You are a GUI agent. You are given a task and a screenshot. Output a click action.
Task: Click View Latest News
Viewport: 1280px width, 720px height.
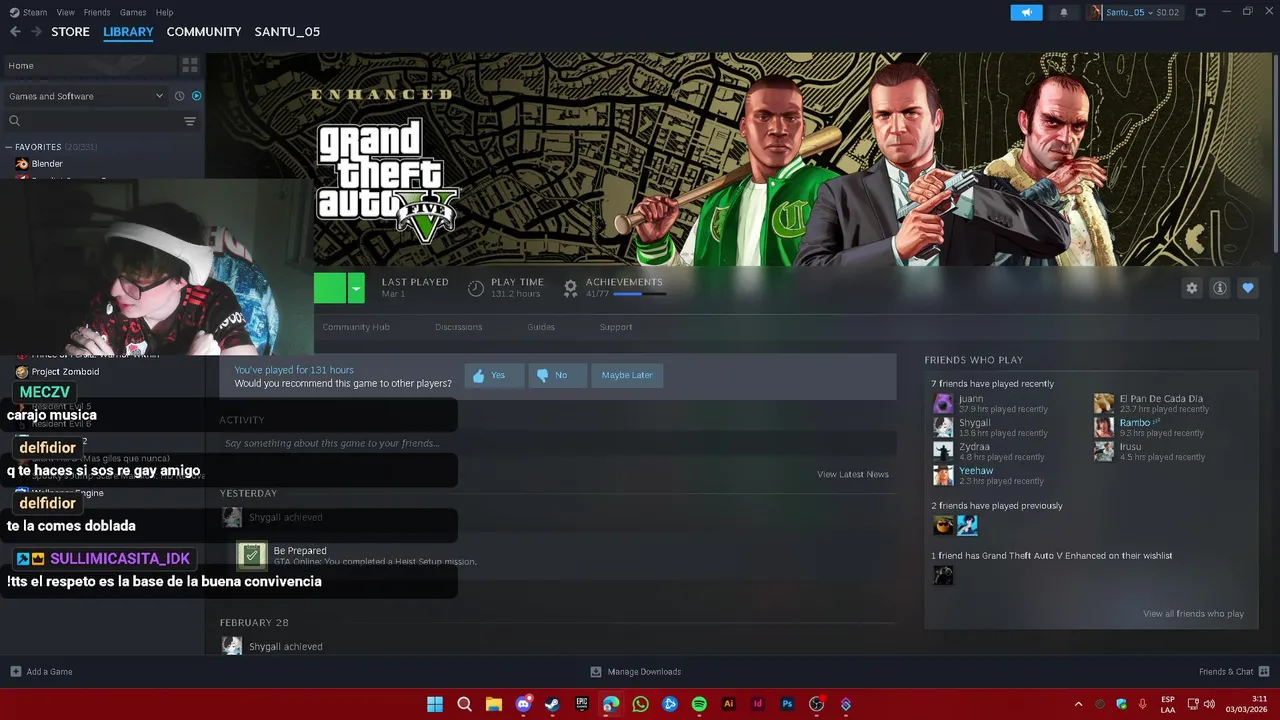pyautogui.click(x=853, y=474)
